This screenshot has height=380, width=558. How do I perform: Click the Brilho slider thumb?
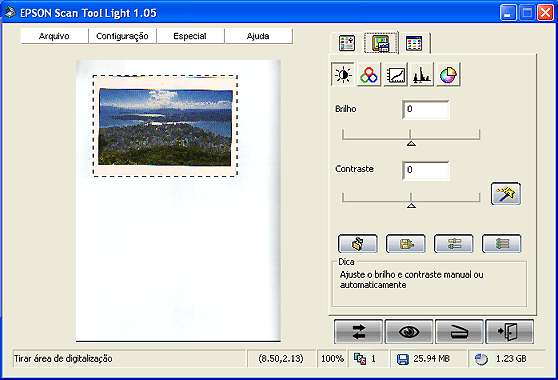[x=411, y=143]
